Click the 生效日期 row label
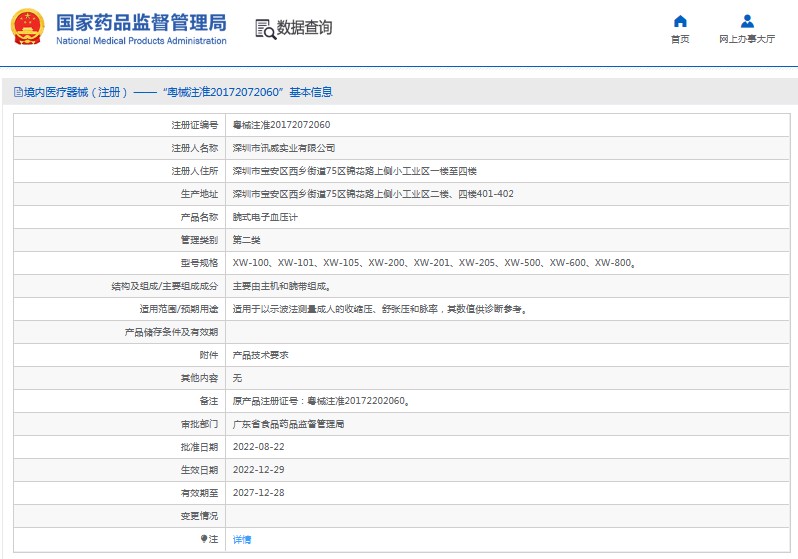This screenshot has height=559, width=798. [199, 470]
